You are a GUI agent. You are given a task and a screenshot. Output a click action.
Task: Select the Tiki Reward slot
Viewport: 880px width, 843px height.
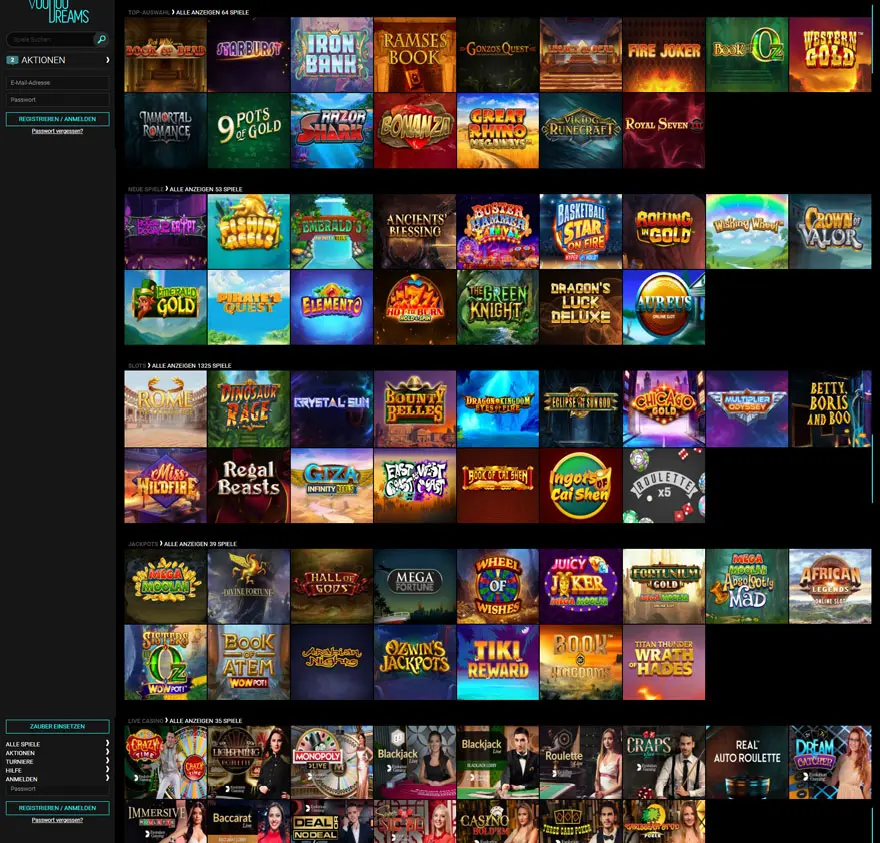(x=498, y=662)
